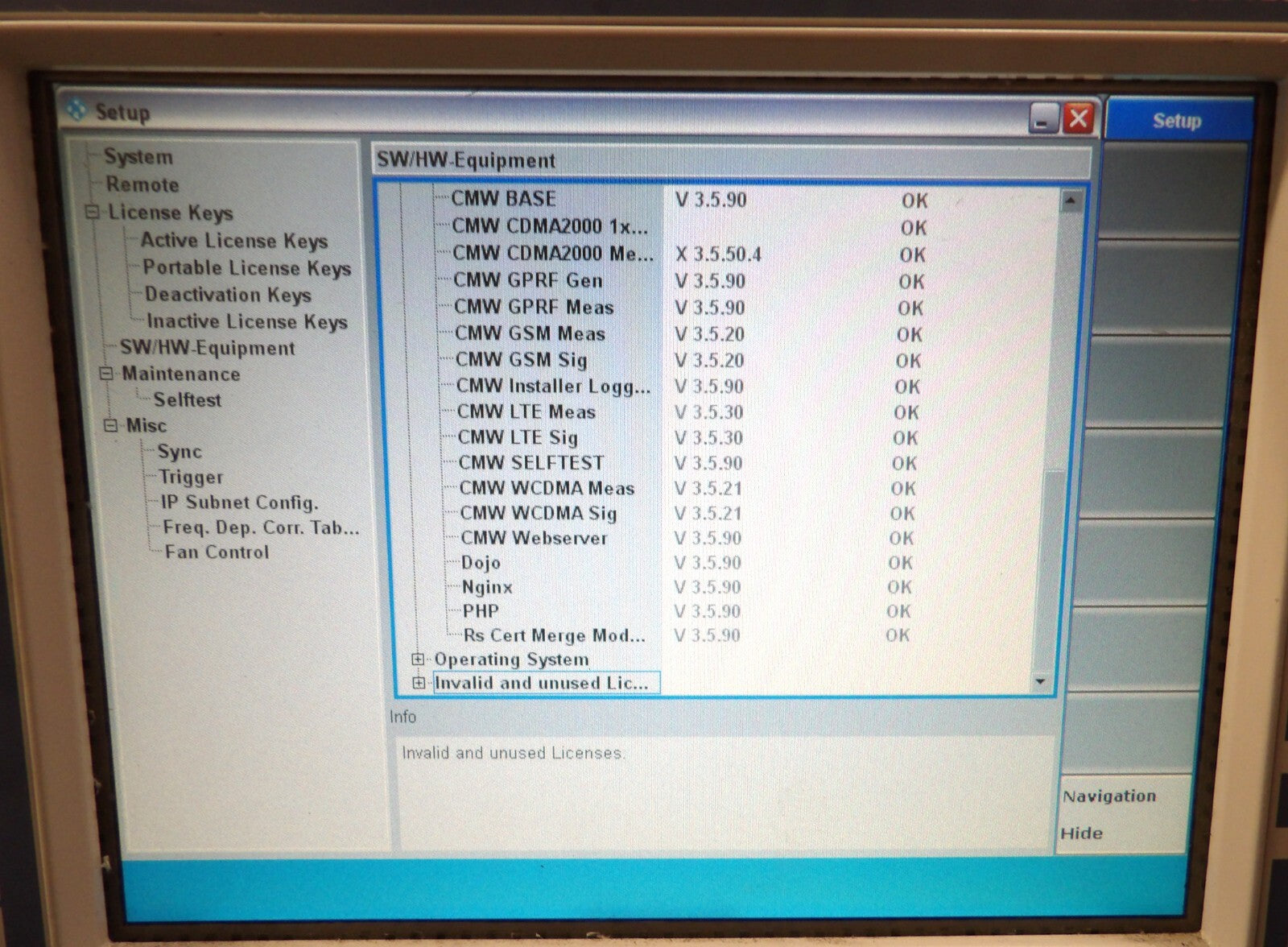Open Freq. Dep. Corr. Tab... item
Screen dimensions: 1288x947
click(x=261, y=527)
